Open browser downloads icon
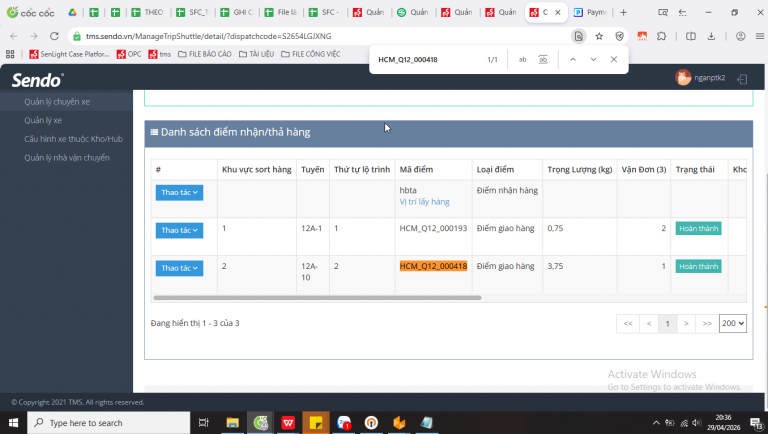The width and height of the screenshot is (768, 434). coord(711,36)
